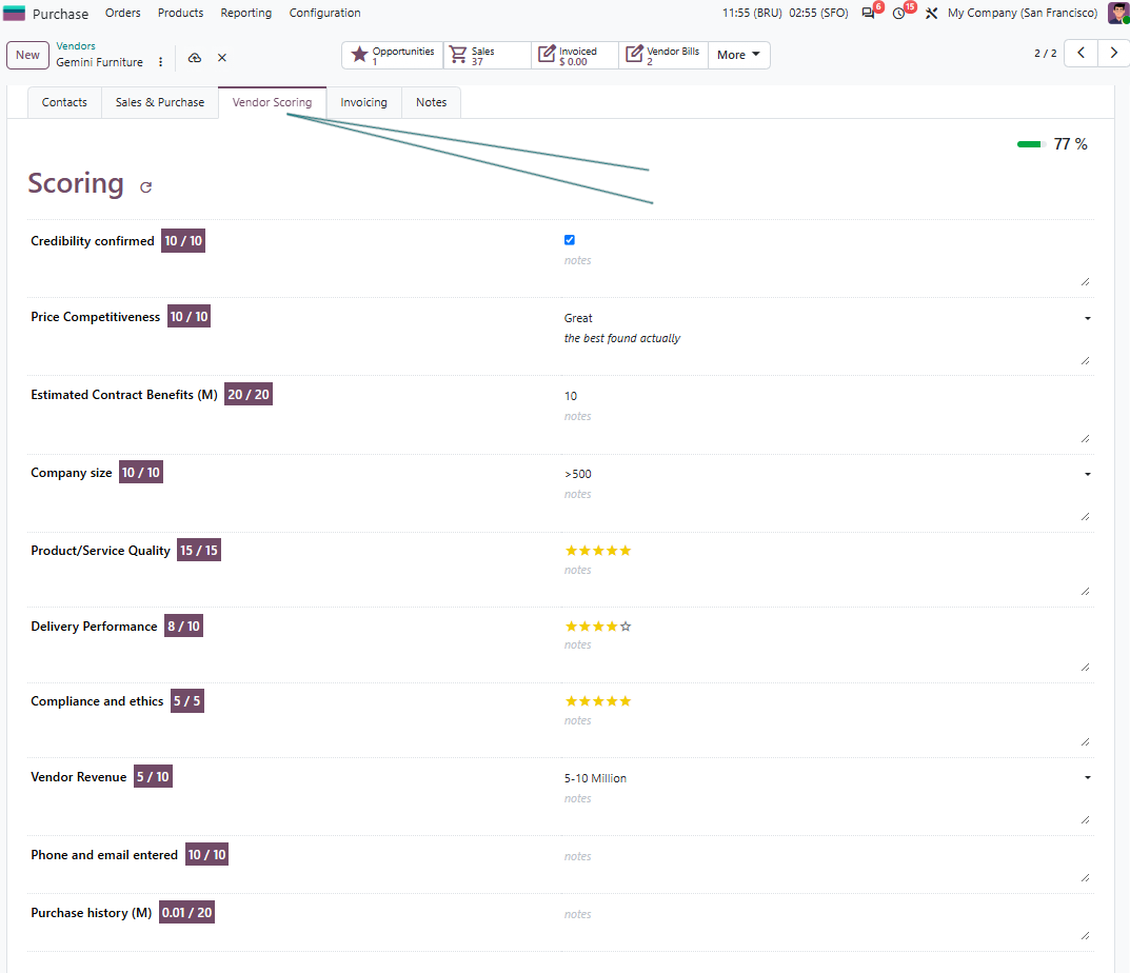Toggle the Credibility confirmed checkbox
Screen dimensions: 1130x973
(569, 240)
